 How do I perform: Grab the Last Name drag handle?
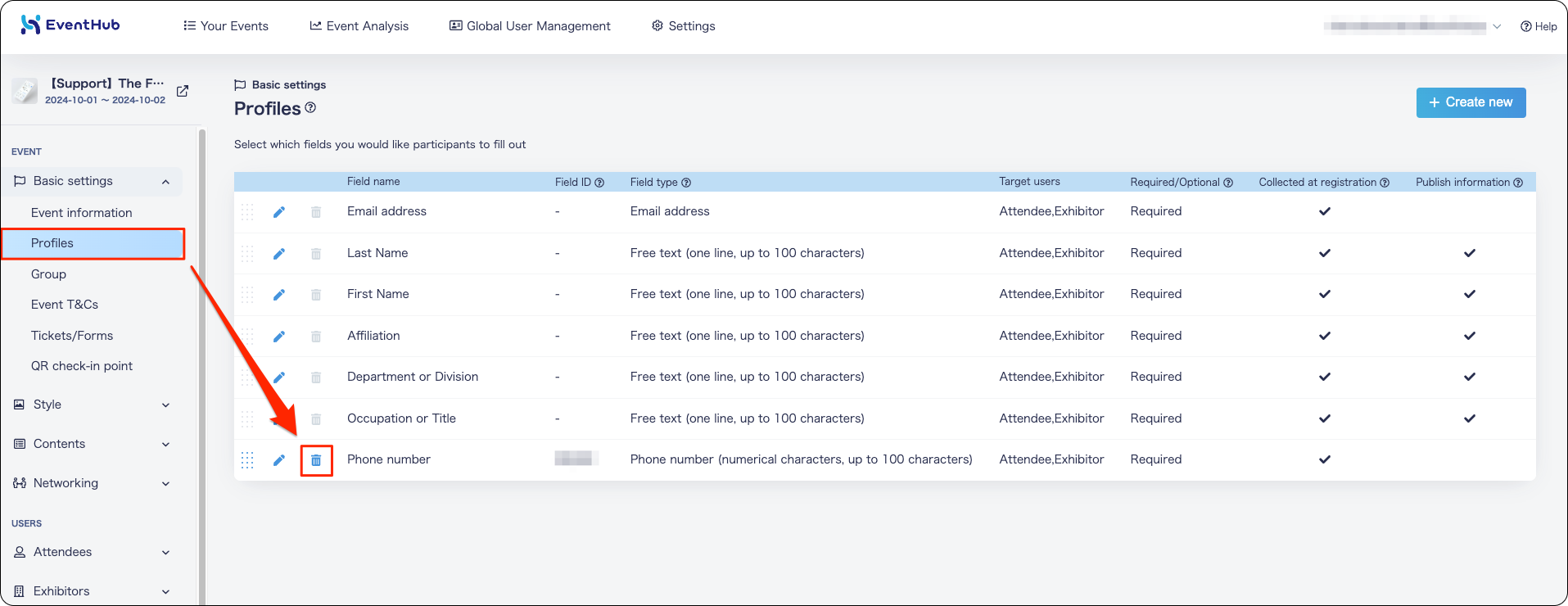click(x=247, y=254)
